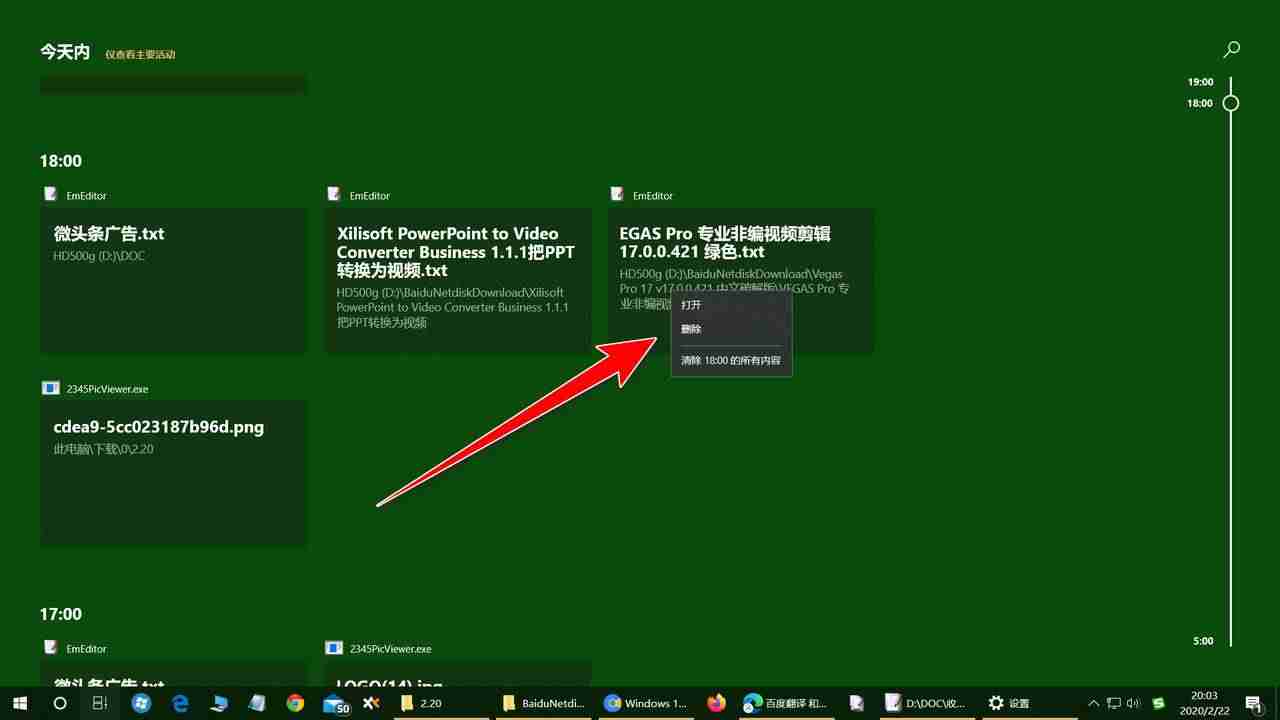Open the Microsoft Edge taskbar icon
The image size is (1280, 720).
(x=180, y=703)
